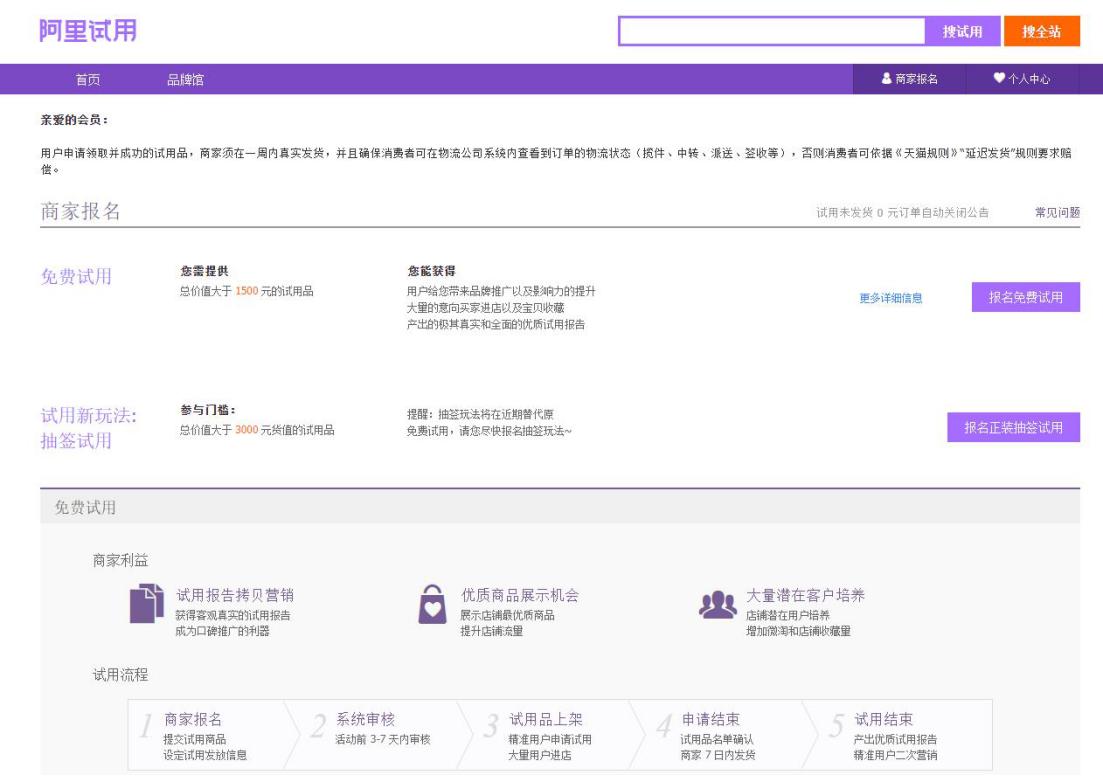
Task: Click the 搜试用 search button
Action: 961,32
